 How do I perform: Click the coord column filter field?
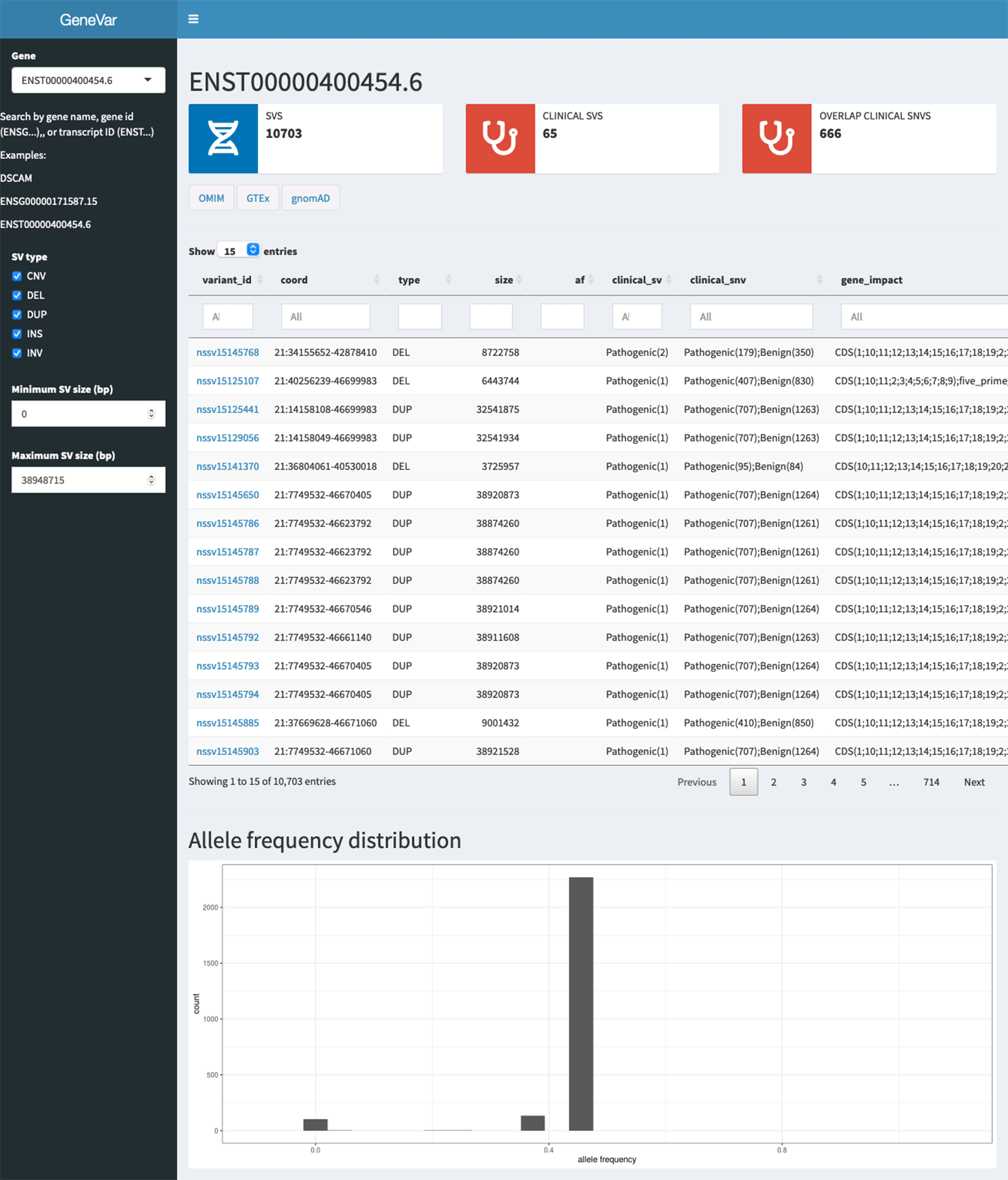(x=325, y=316)
